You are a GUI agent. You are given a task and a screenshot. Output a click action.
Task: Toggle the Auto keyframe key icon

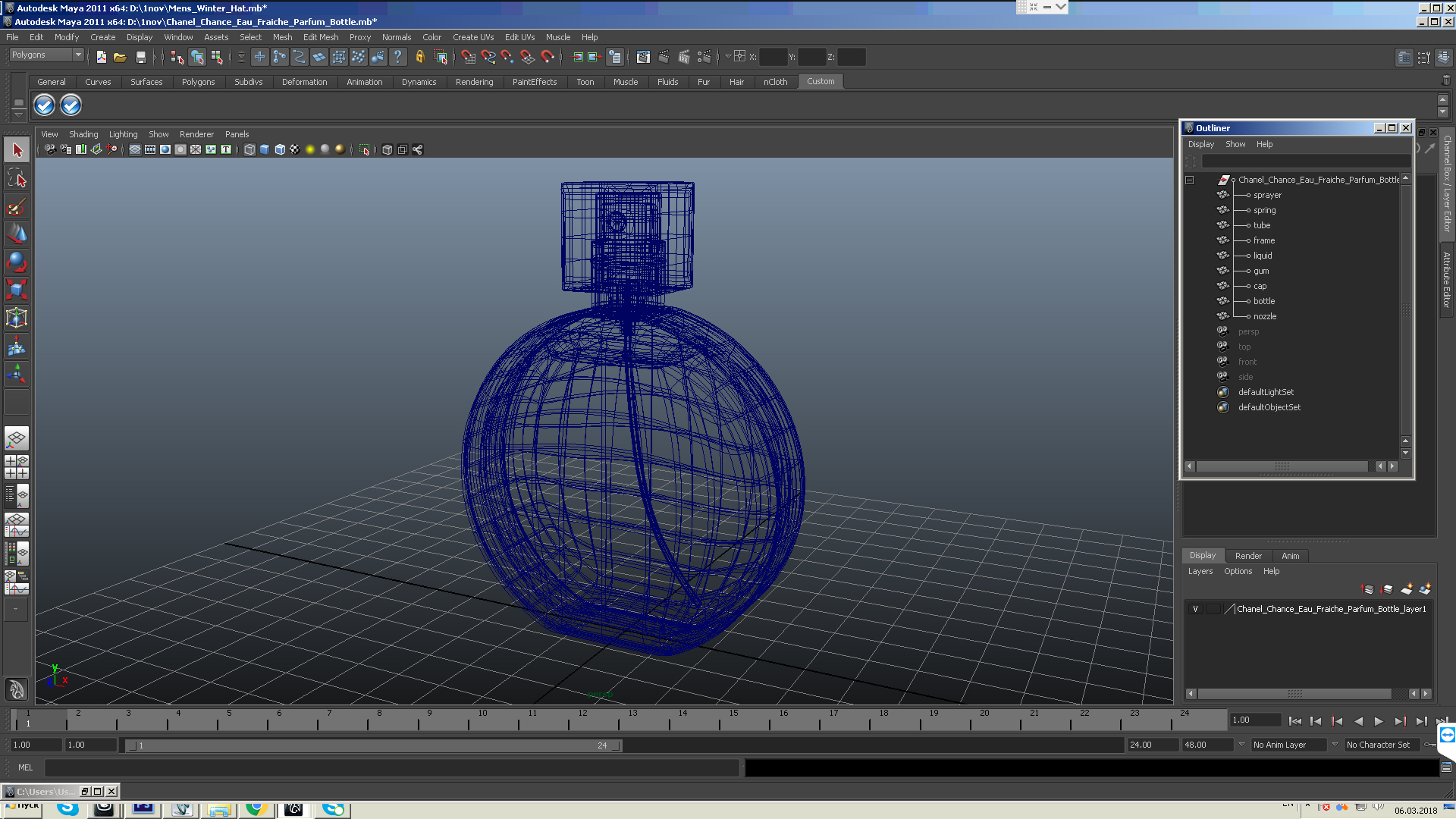(1430, 745)
